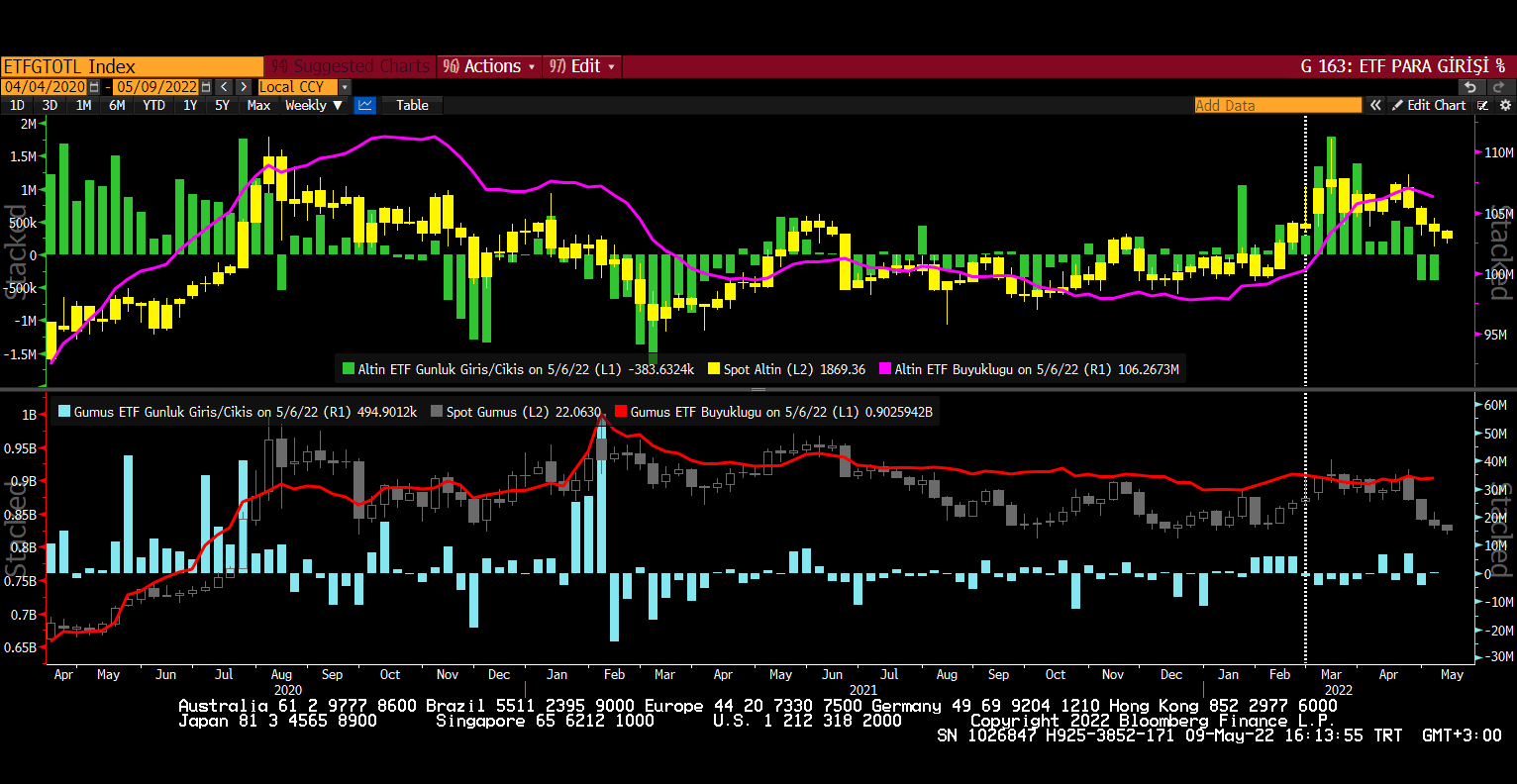Image resolution: width=1517 pixels, height=784 pixels.
Task: Click magenta Altin ETF Buyuklugu legend swatch
Action: 885,369
